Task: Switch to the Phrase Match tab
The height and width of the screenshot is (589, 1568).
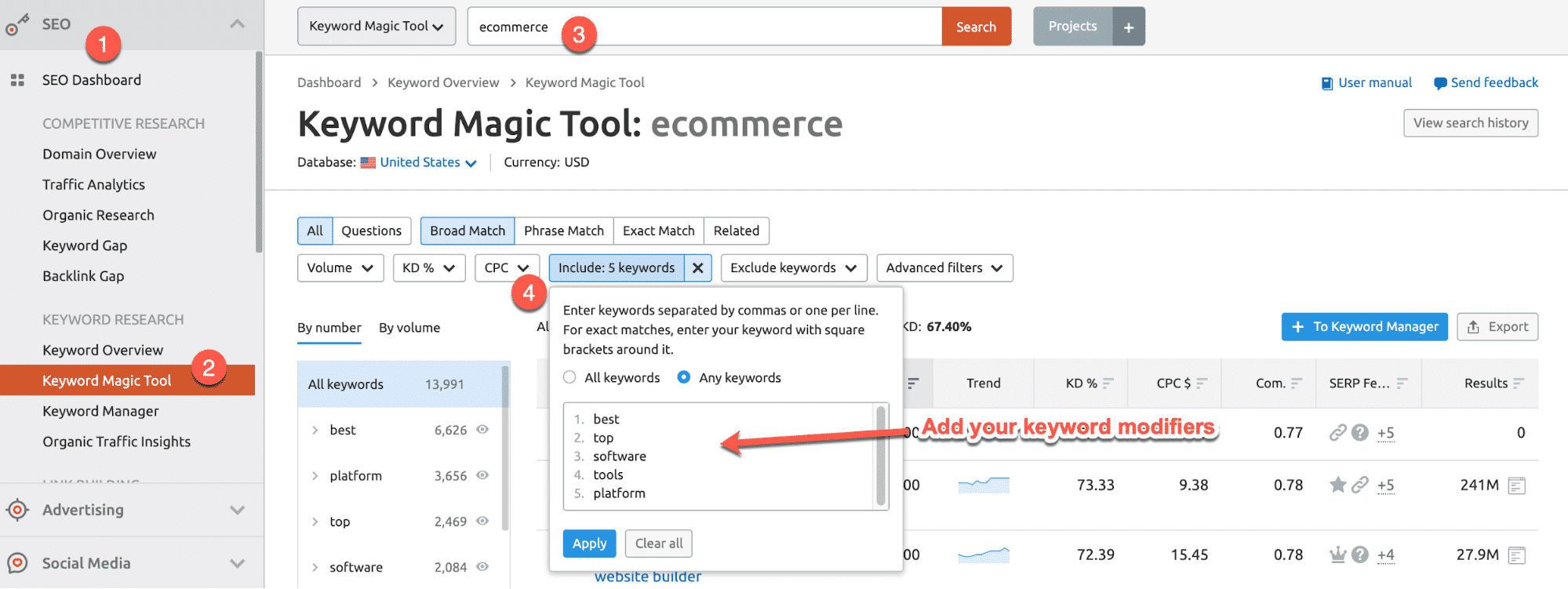Action: point(563,231)
